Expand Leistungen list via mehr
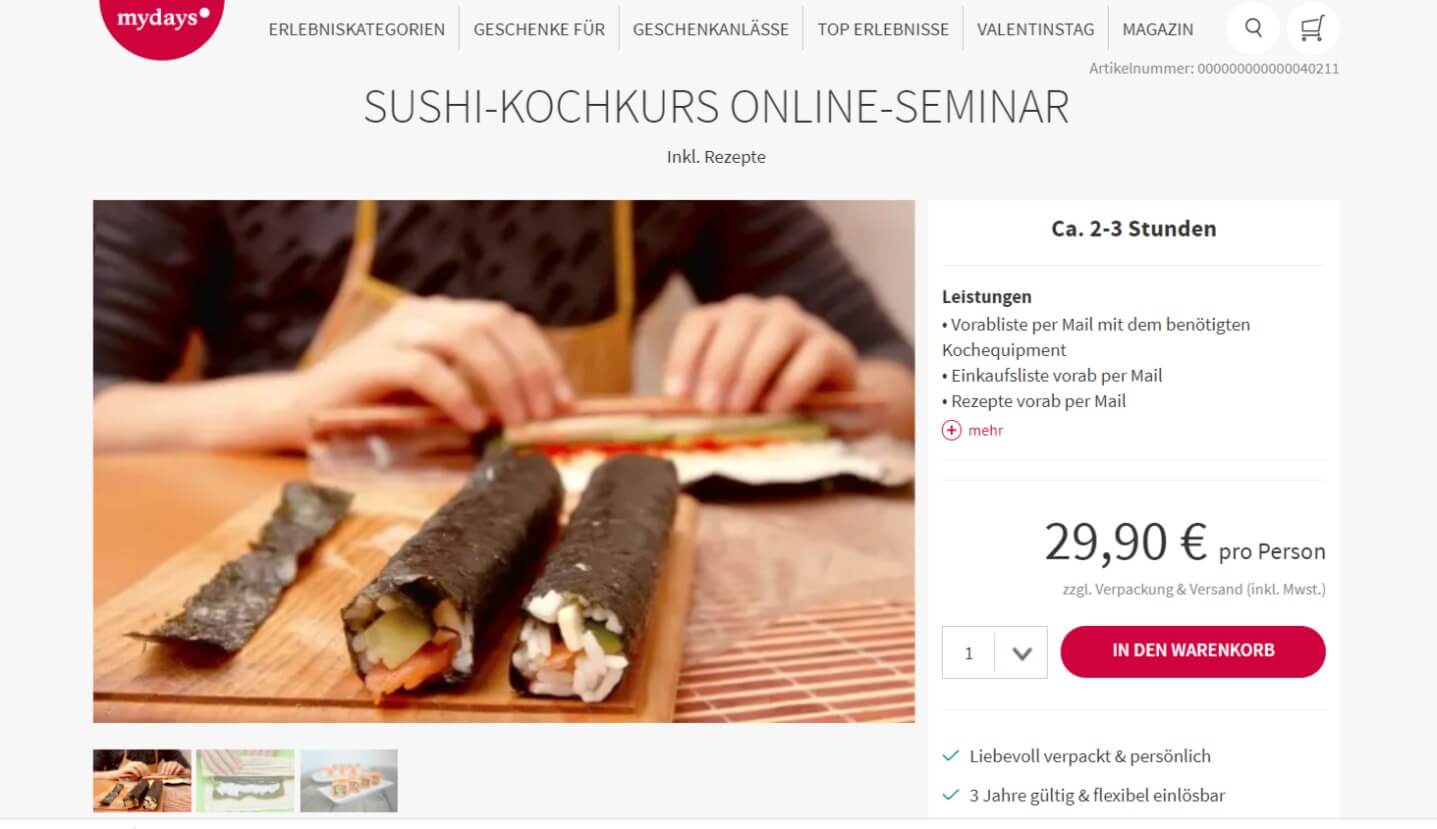The image size is (1437, 829). 985,430
